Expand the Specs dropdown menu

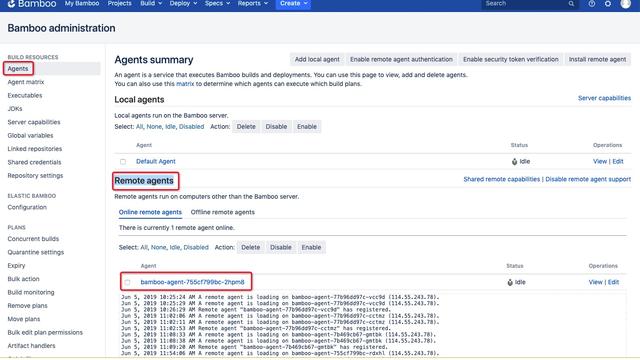[x=217, y=3]
